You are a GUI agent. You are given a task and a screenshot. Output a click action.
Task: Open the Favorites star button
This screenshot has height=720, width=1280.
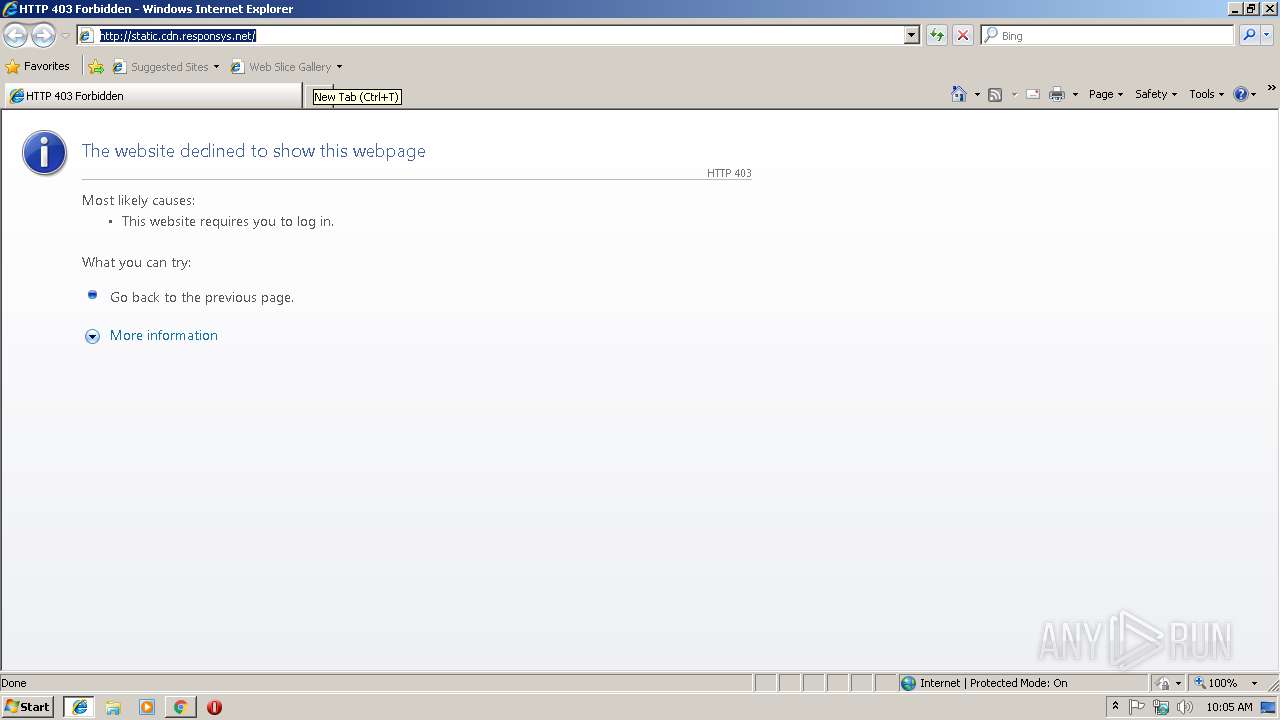(x=37, y=66)
